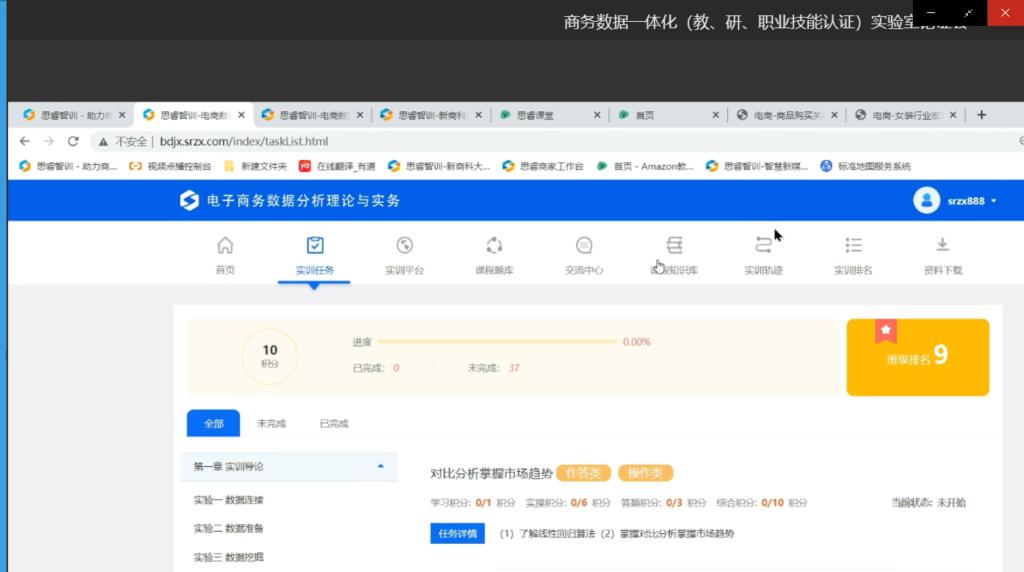Image resolution: width=1024 pixels, height=572 pixels.
Task: Open the 实训排名 list icon
Action: tap(853, 246)
